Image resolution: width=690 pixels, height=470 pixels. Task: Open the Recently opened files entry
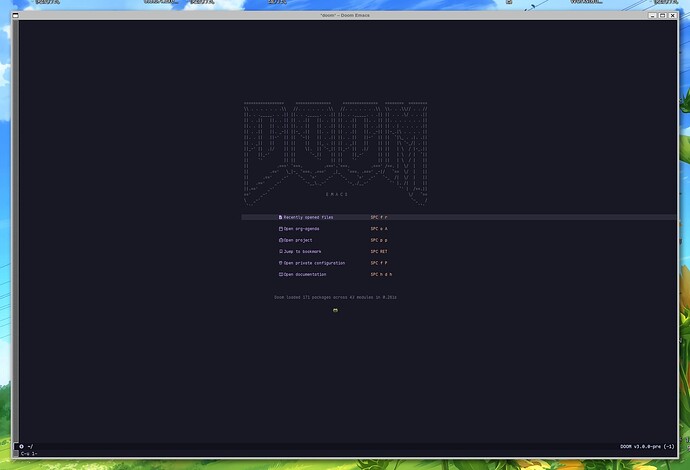(308, 217)
